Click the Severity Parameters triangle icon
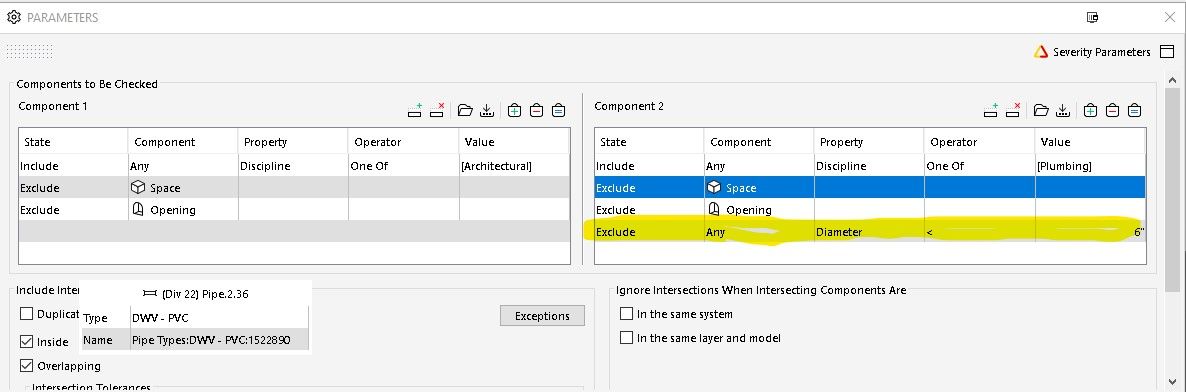Viewport: 1186px width, 392px height. [x=1041, y=52]
